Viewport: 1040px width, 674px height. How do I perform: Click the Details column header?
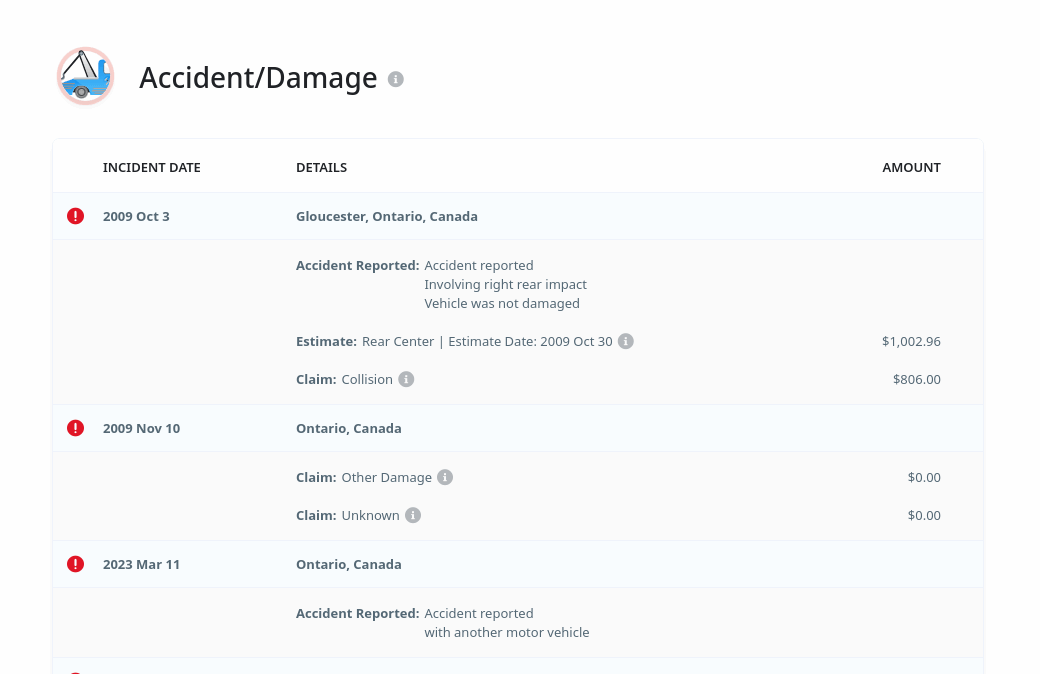[x=321, y=167]
